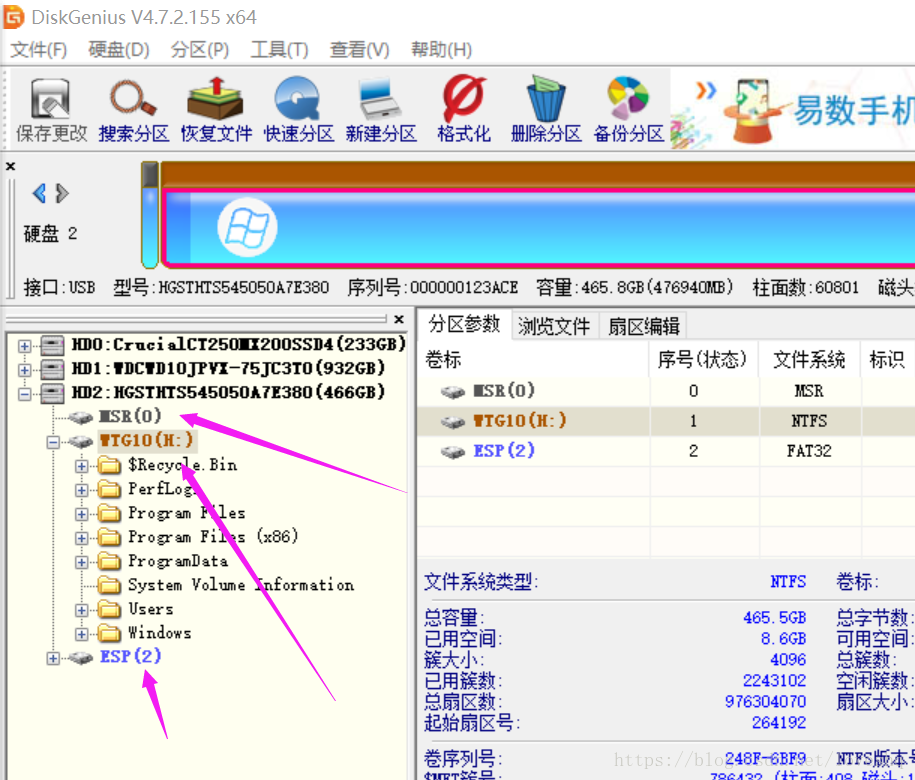Click ESP(2) row in partition table
The image size is (915, 780).
pos(666,451)
